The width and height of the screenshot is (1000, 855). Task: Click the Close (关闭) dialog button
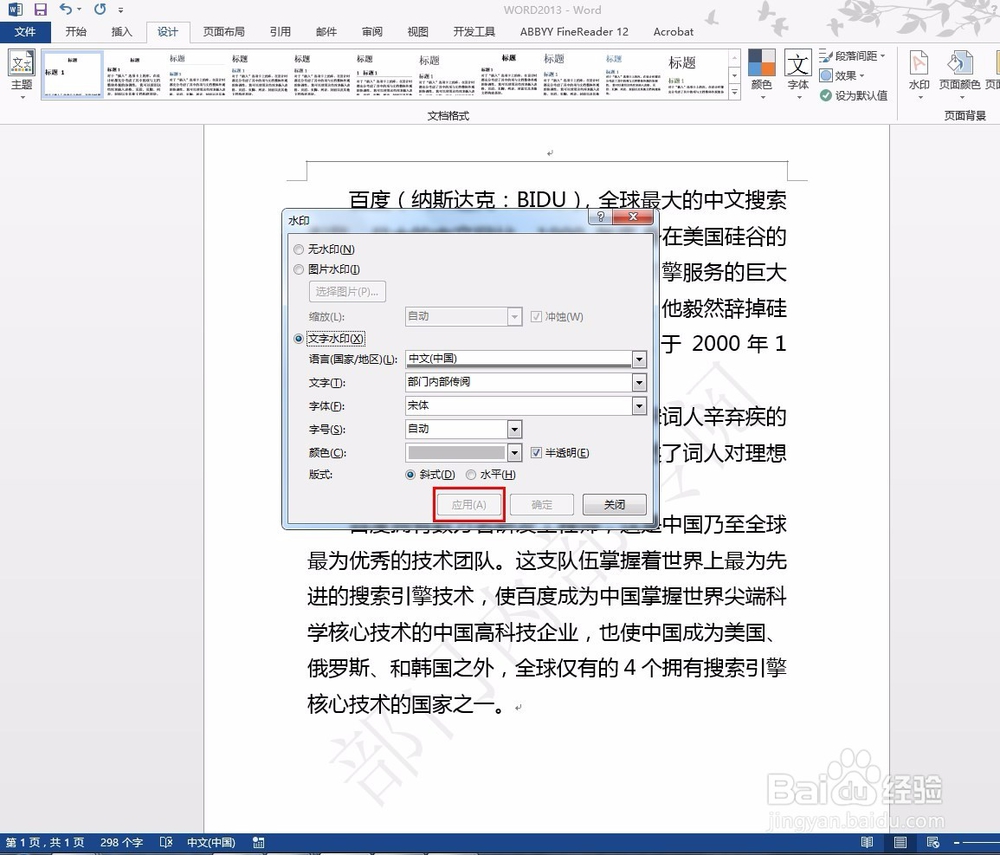point(615,505)
